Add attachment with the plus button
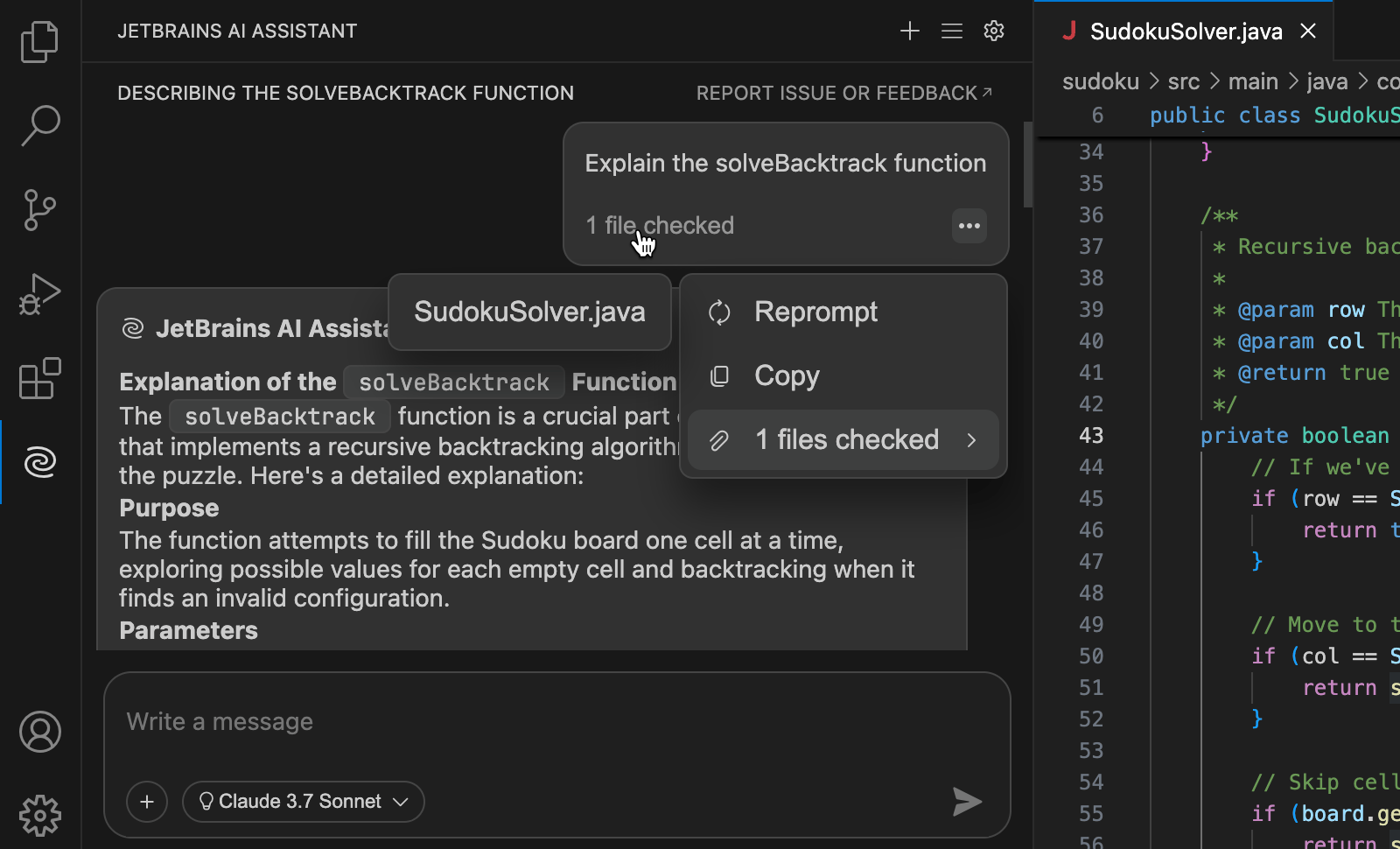The image size is (1400, 849). 147,802
